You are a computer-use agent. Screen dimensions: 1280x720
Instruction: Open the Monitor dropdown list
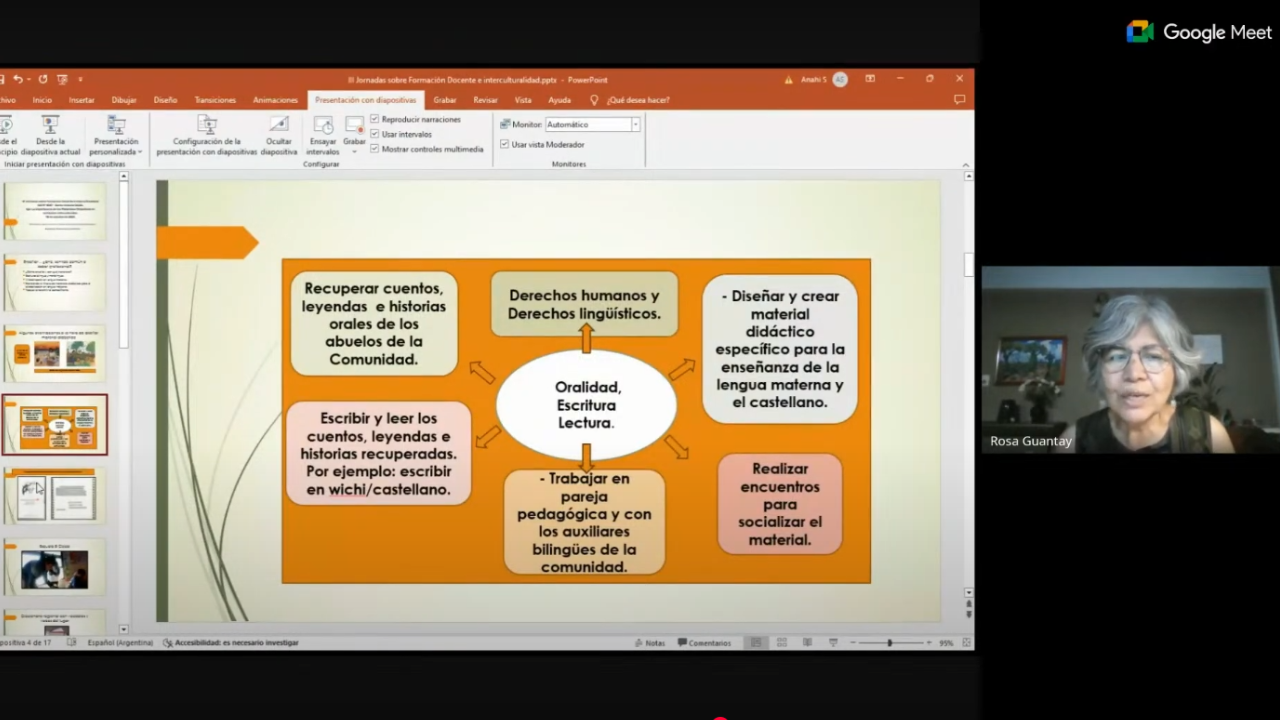[635, 125]
